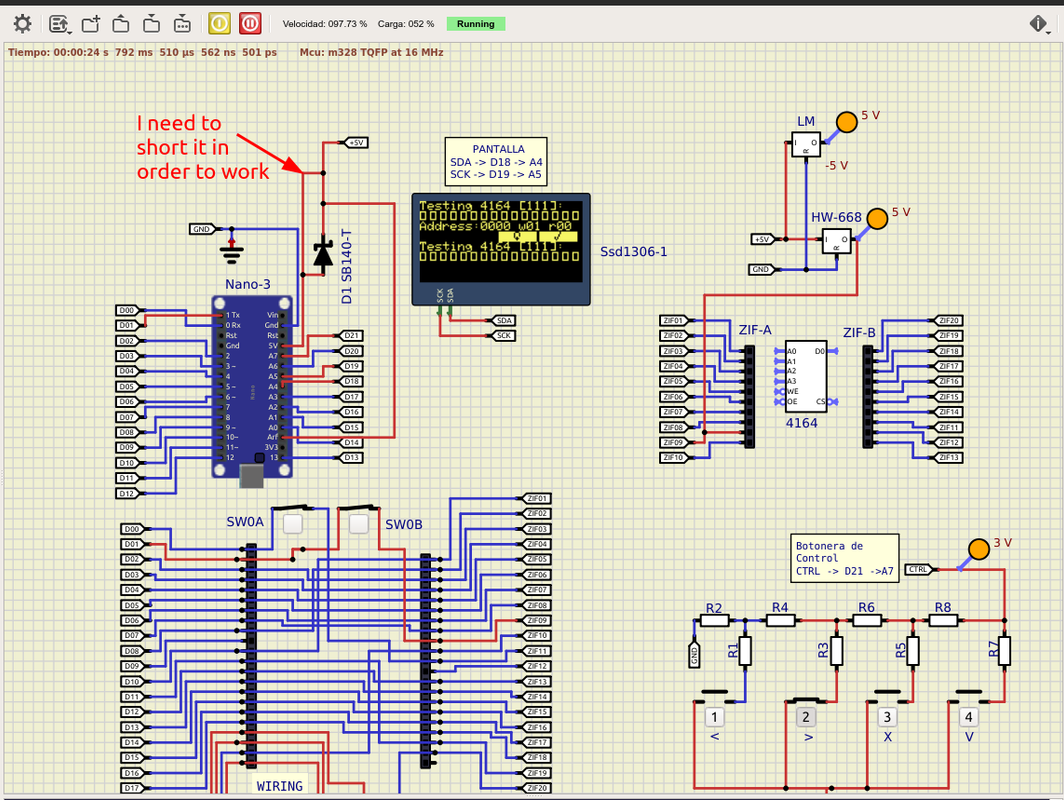Select the WIRING text label
The width and height of the screenshot is (1064, 800).
pos(280,786)
